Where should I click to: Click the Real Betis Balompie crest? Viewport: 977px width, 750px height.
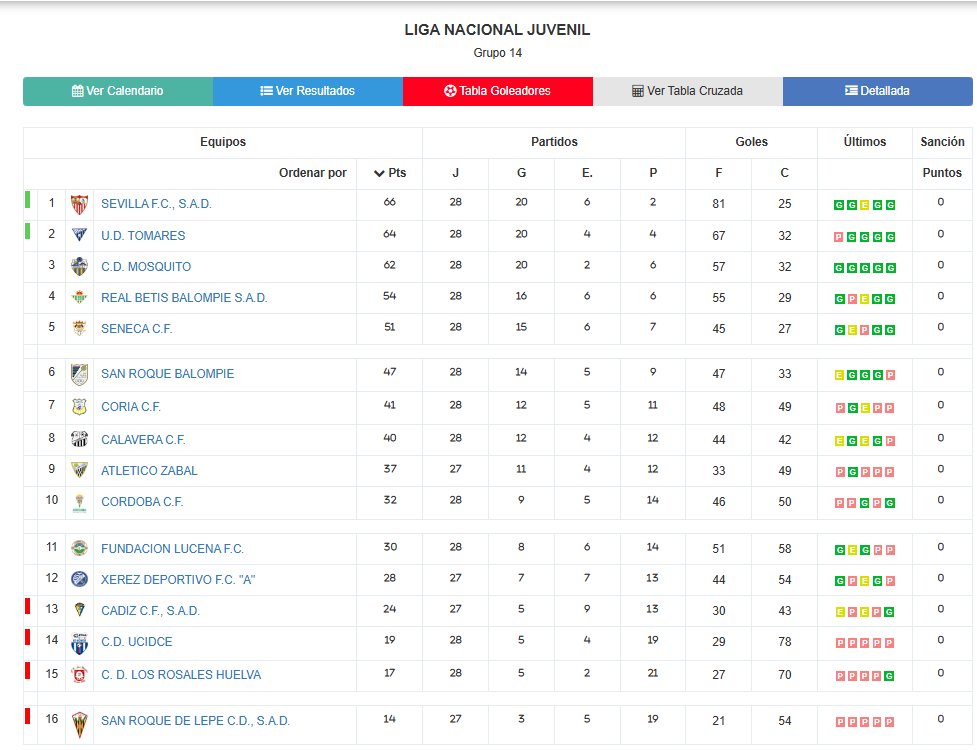click(79, 297)
